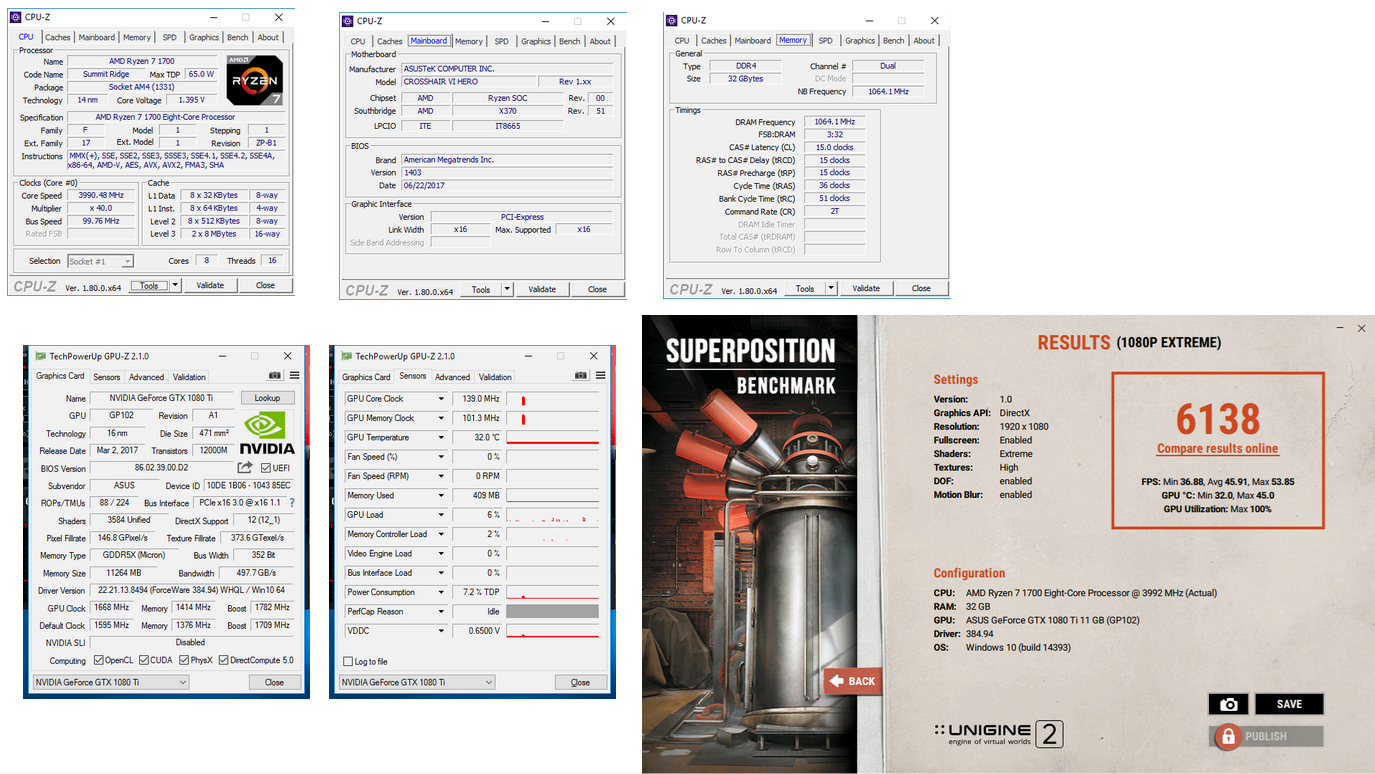The width and height of the screenshot is (1375, 774).
Task: Click the Bus Interface question mark icon
Action: click(292, 503)
